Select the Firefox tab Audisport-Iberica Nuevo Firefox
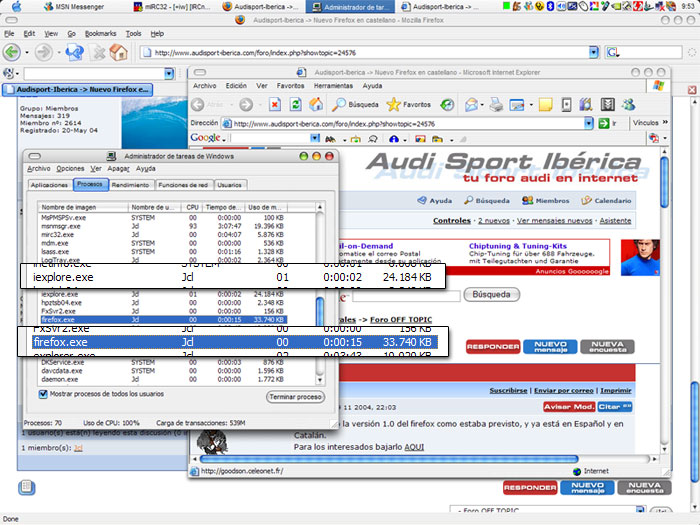This screenshot has width=700, height=525. tap(78, 90)
